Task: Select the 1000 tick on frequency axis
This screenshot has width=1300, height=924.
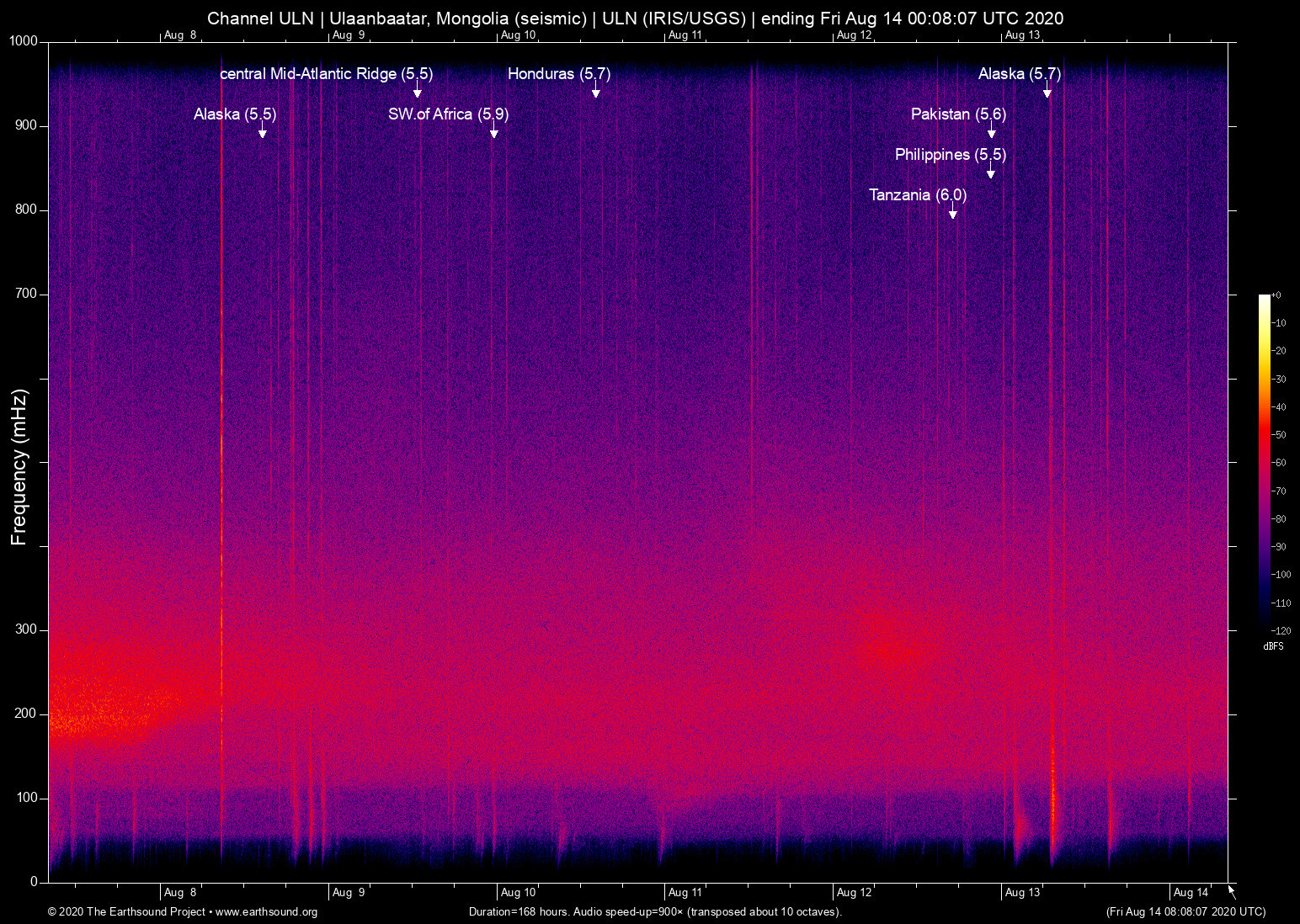Action: coord(23,41)
